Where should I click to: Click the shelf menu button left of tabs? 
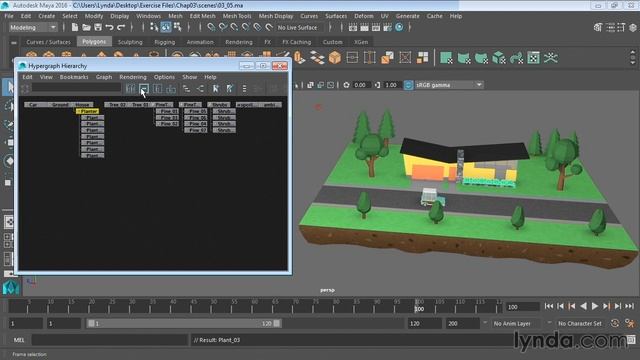pyautogui.click(x=14, y=42)
